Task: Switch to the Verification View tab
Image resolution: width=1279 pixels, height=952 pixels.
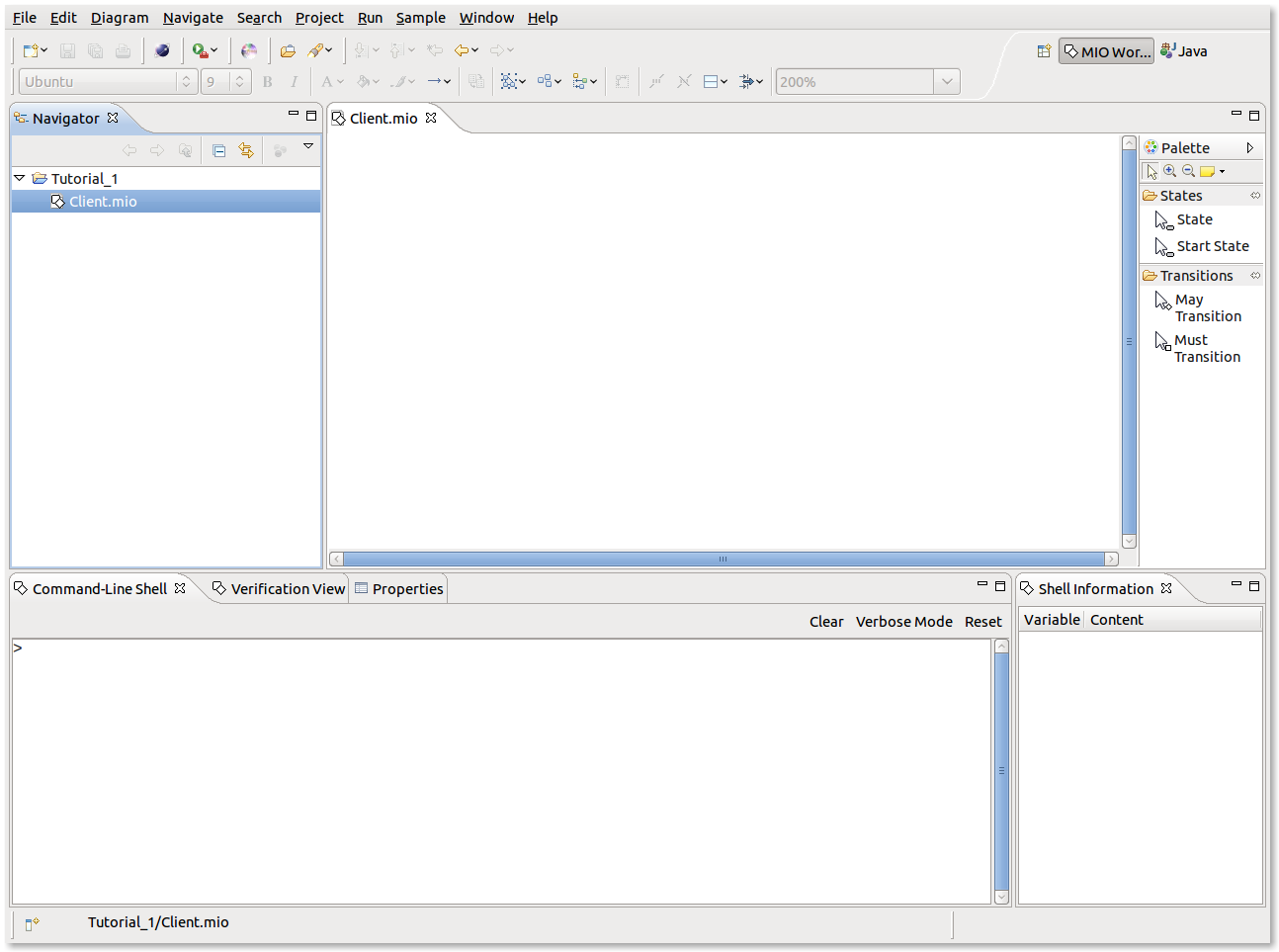Action: (x=287, y=589)
